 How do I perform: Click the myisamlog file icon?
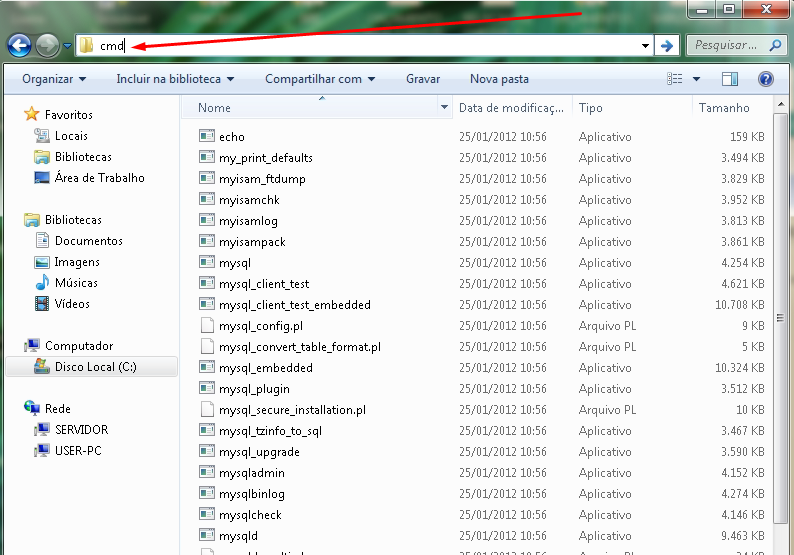[x=207, y=220]
